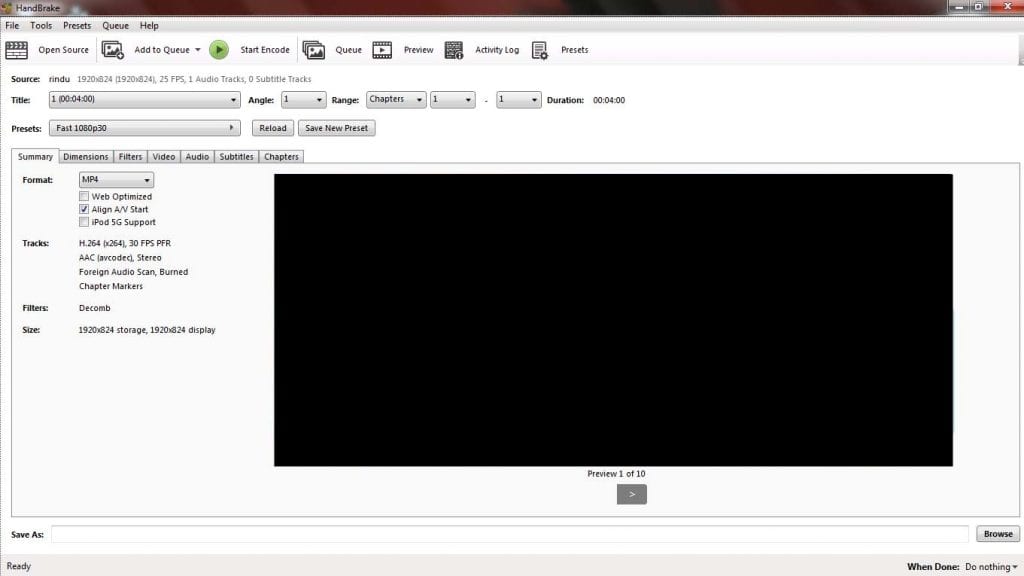Show the Presets panel icon
Screen dimensions: 1024x576
click(539, 49)
